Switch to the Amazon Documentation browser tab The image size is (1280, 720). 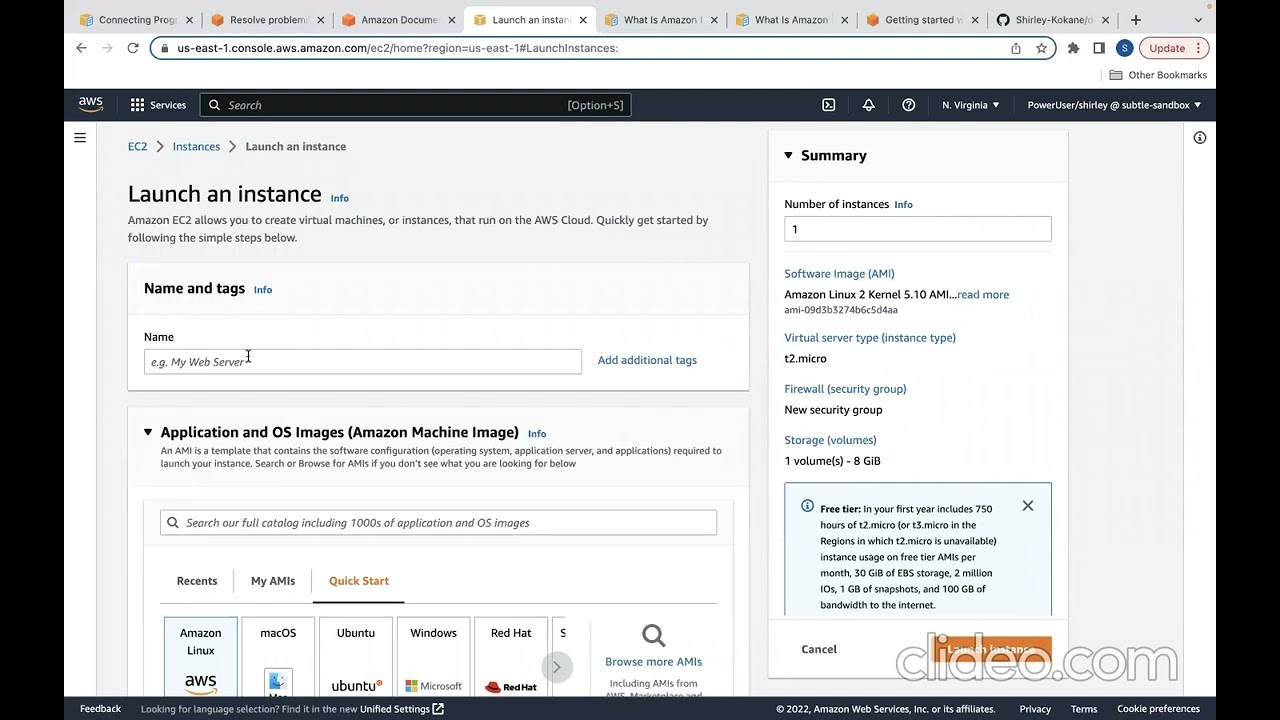[x=397, y=20]
